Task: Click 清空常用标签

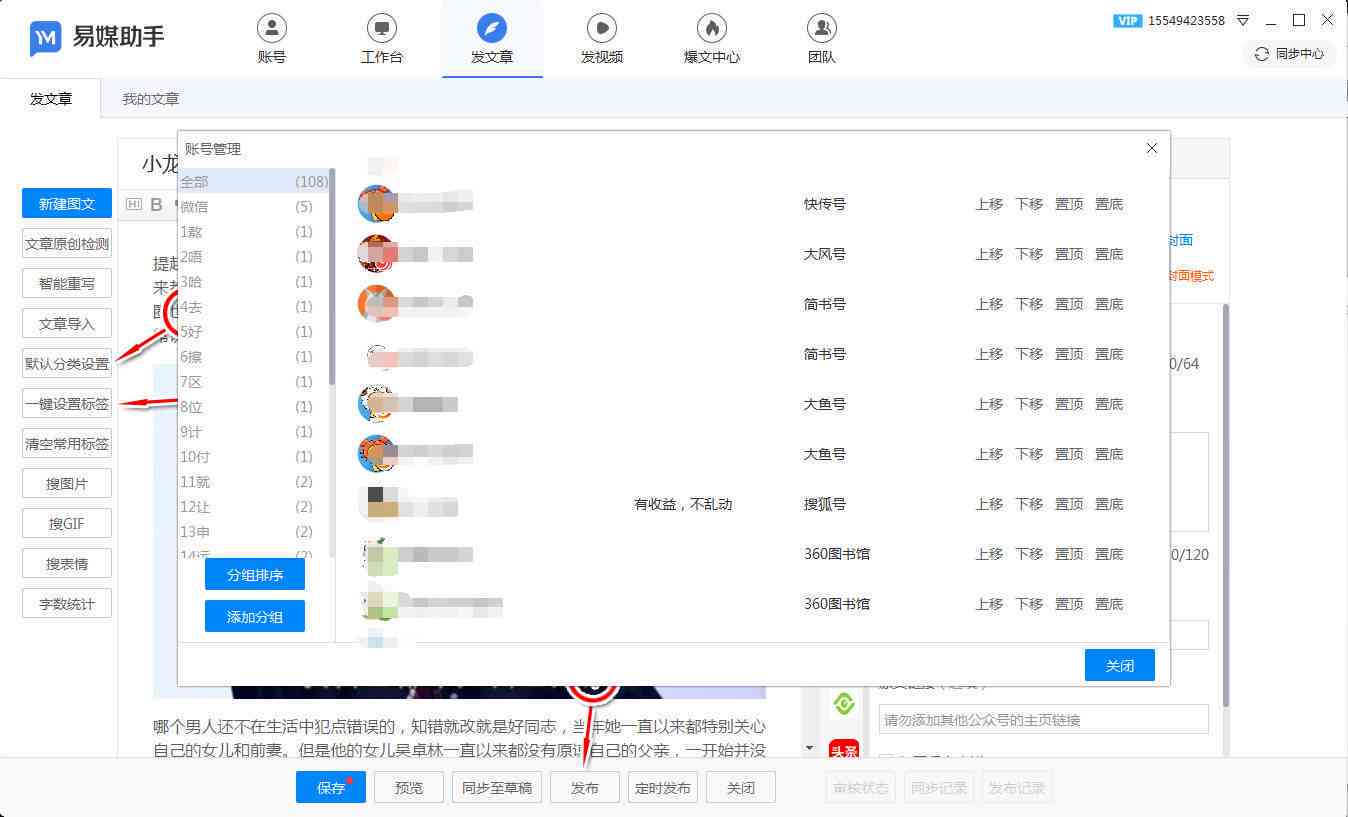Action: point(67,443)
